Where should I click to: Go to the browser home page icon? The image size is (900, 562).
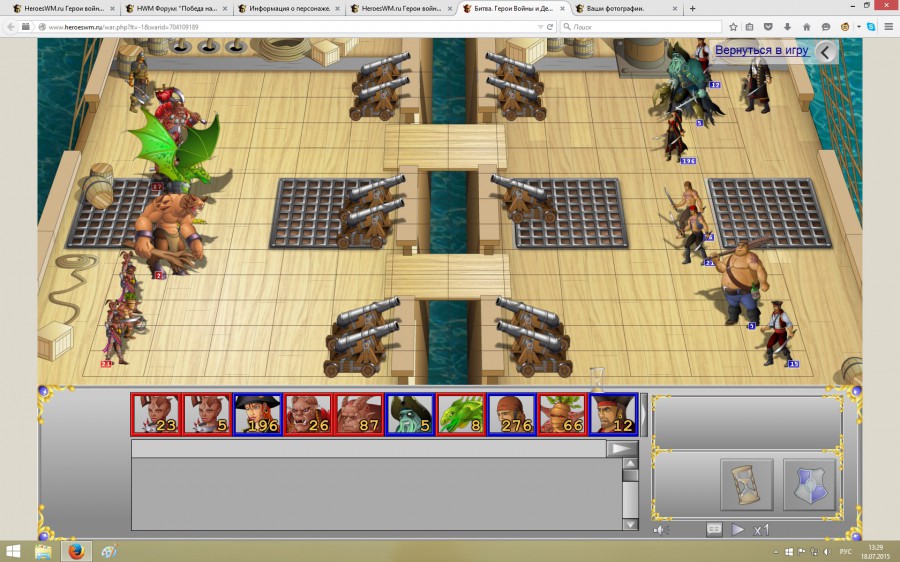(x=806, y=27)
